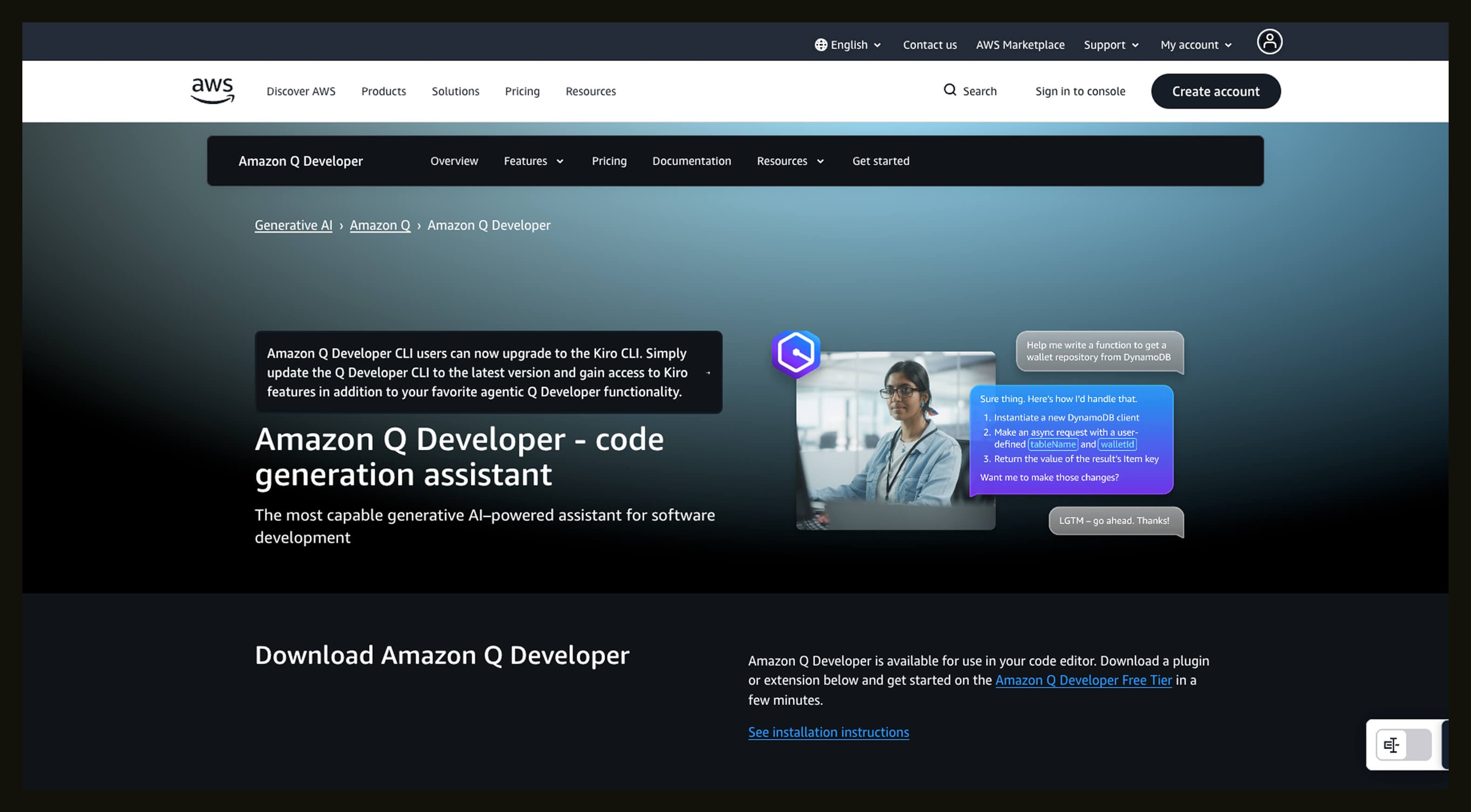Open the Documentation tab
Screen dimensions: 1471x812
click(692, 161)
